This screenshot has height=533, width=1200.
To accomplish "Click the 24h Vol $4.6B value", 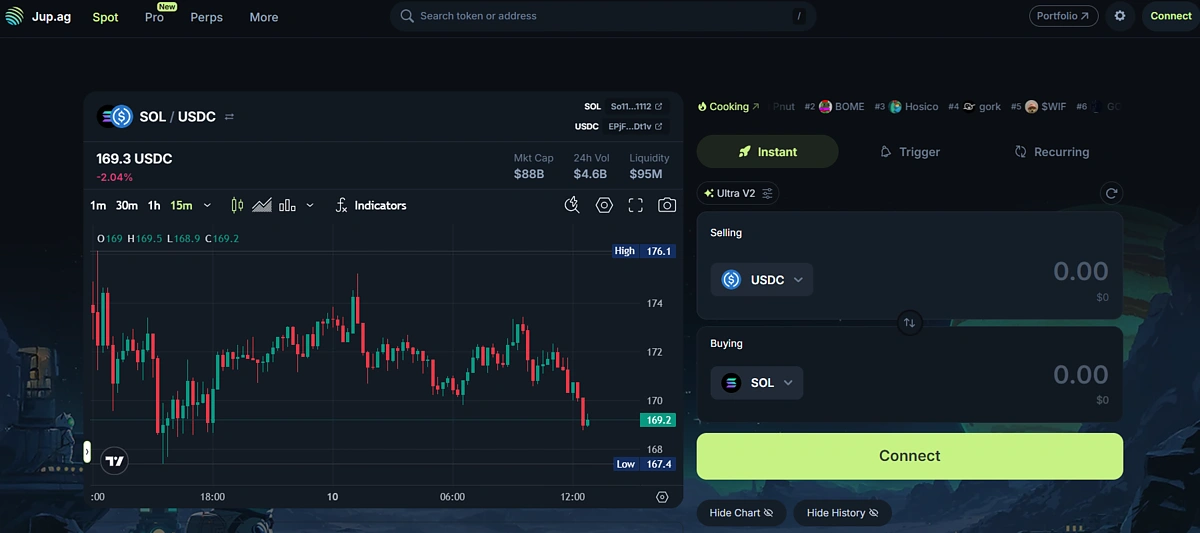I will pyautogui.click(x=590, y=175).
